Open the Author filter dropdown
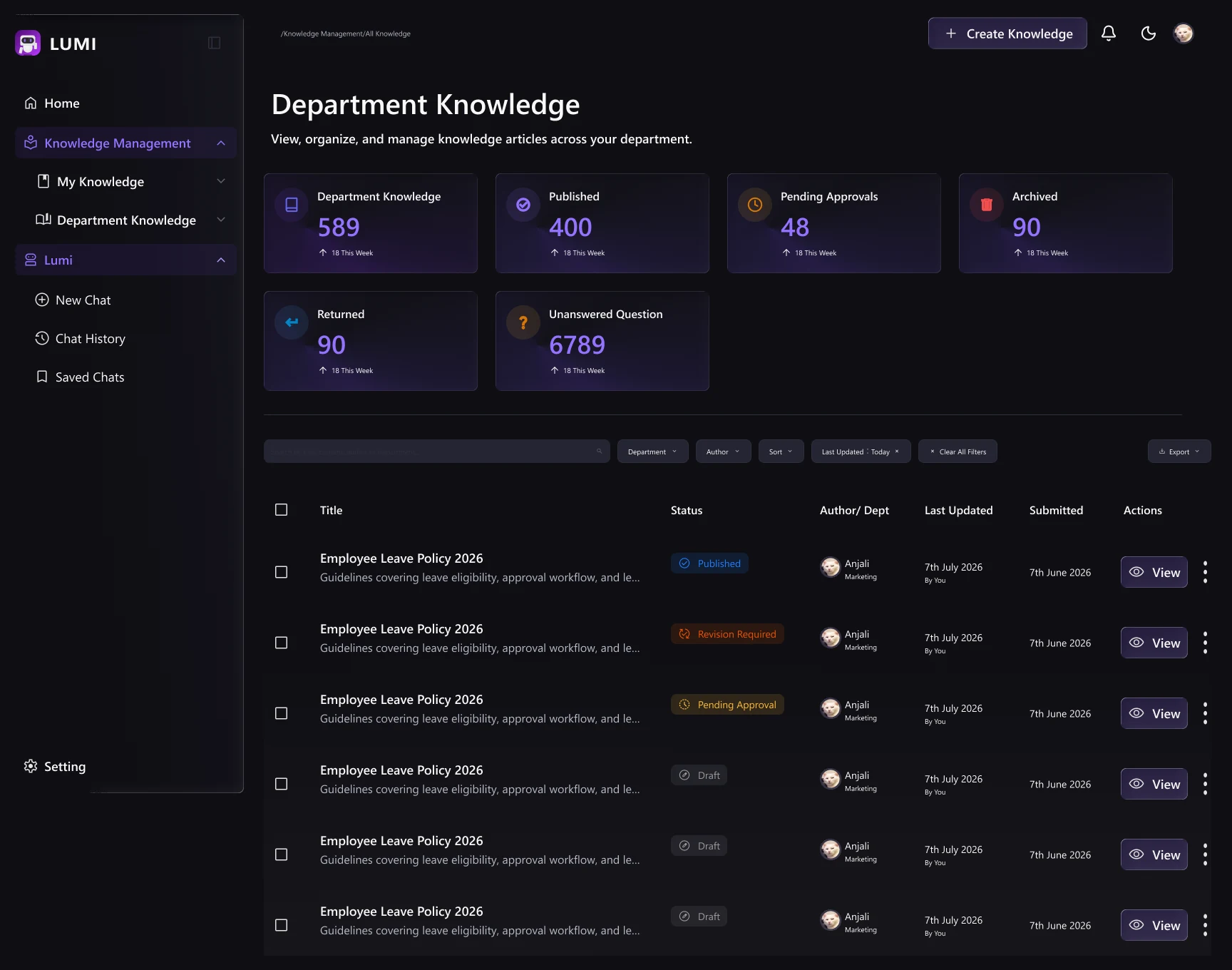The height and width of the screenshot is (970, 1232). [x=723, y=451]
